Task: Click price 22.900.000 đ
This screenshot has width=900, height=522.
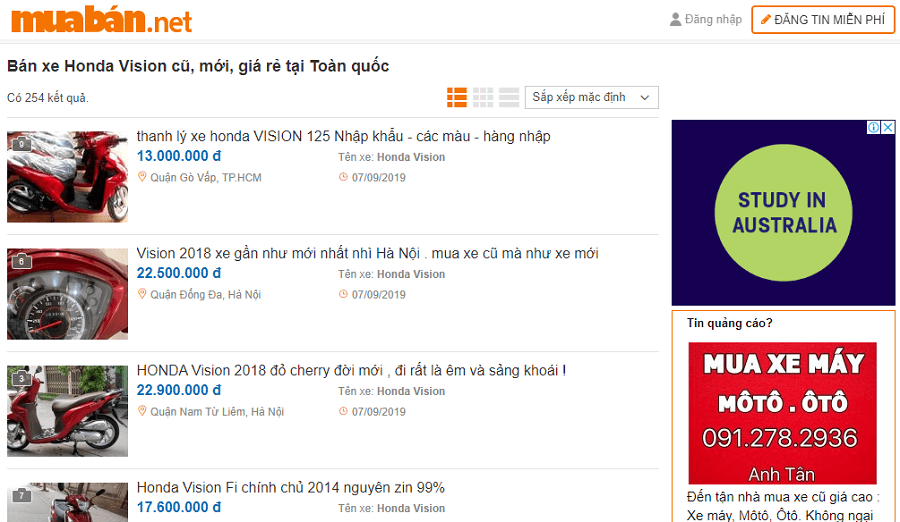Action: pyautogui.click(x=179, y=390)
